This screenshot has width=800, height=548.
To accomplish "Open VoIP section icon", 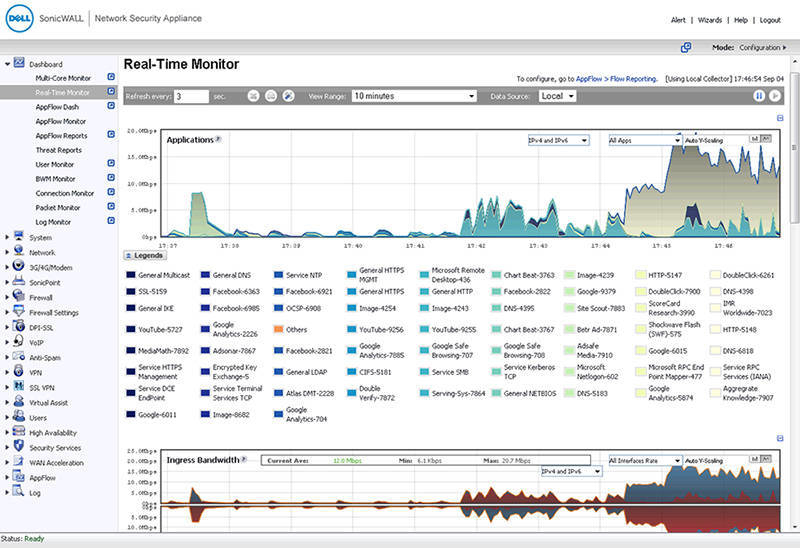I will point(19,341).
